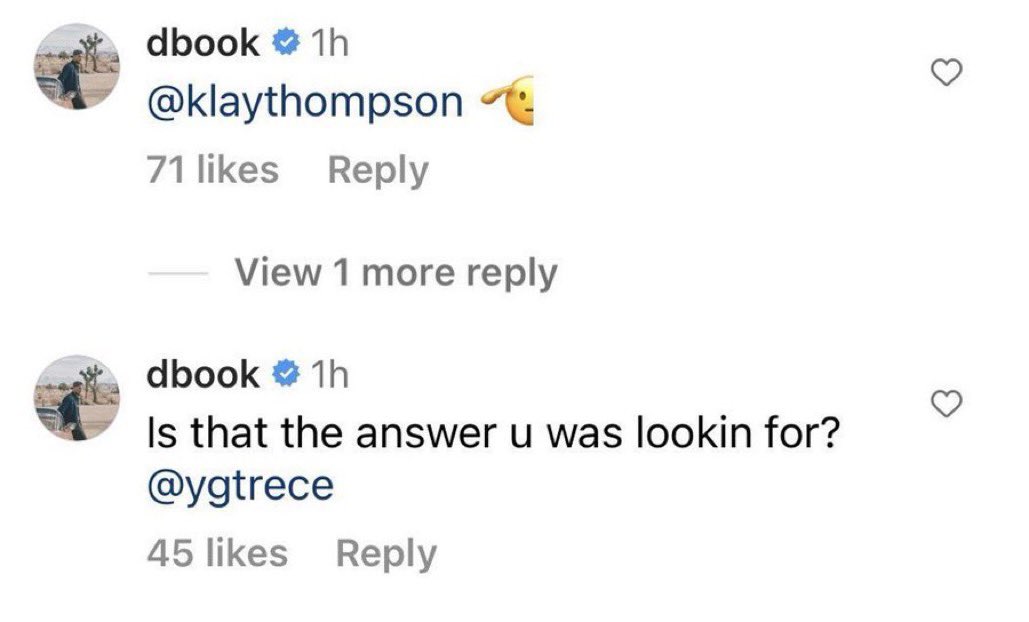The image size is (1029, 622).
Task: Click the "1h" timestamp on the first comment
Action: coord(329,43)
